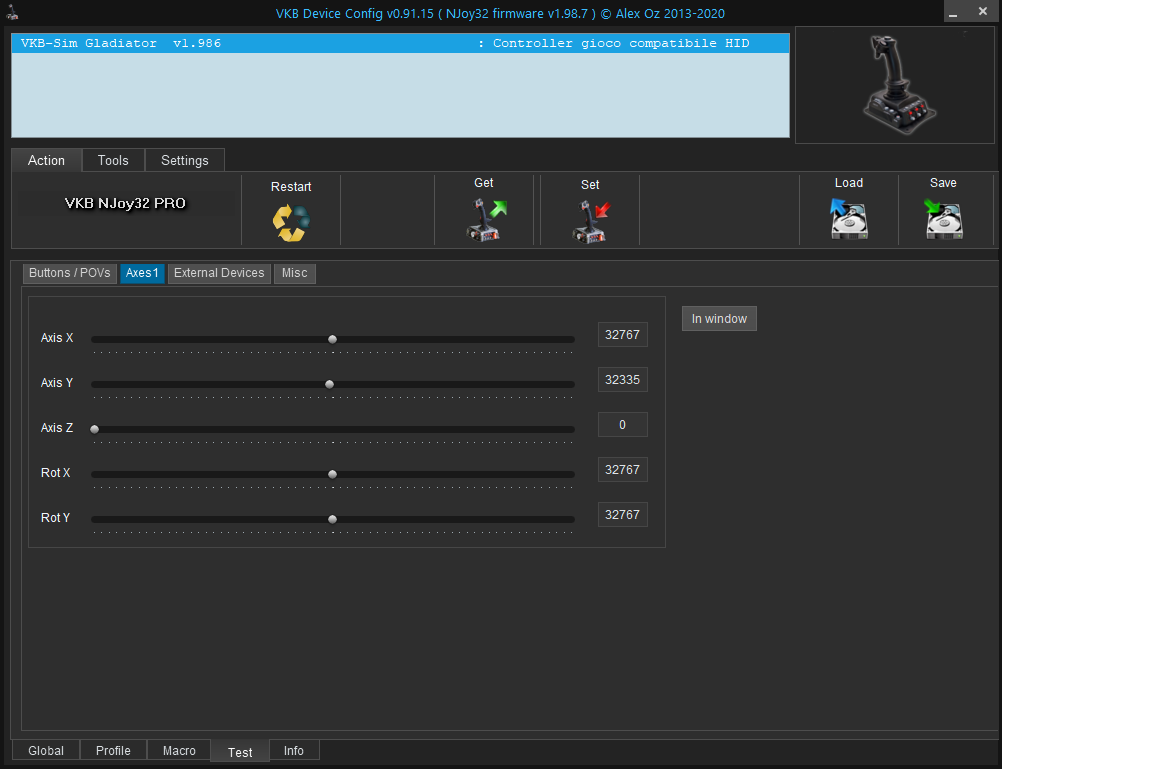1152x769 pixels.
Task: Click the Load disk icon
Action: pyautogui.click(x=849, y=219)
